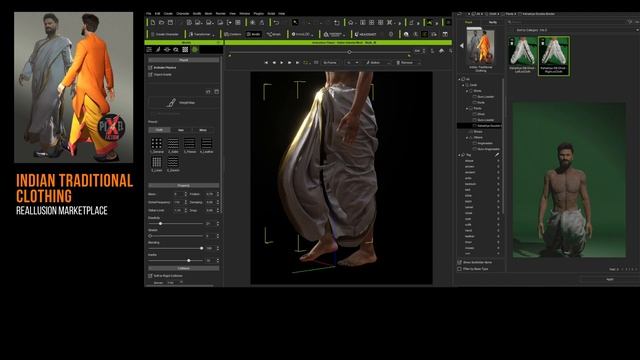Viewport: 640px width, 360px height.
Task: Select the left dhoti cloth thumbnail
Action: 523,56
